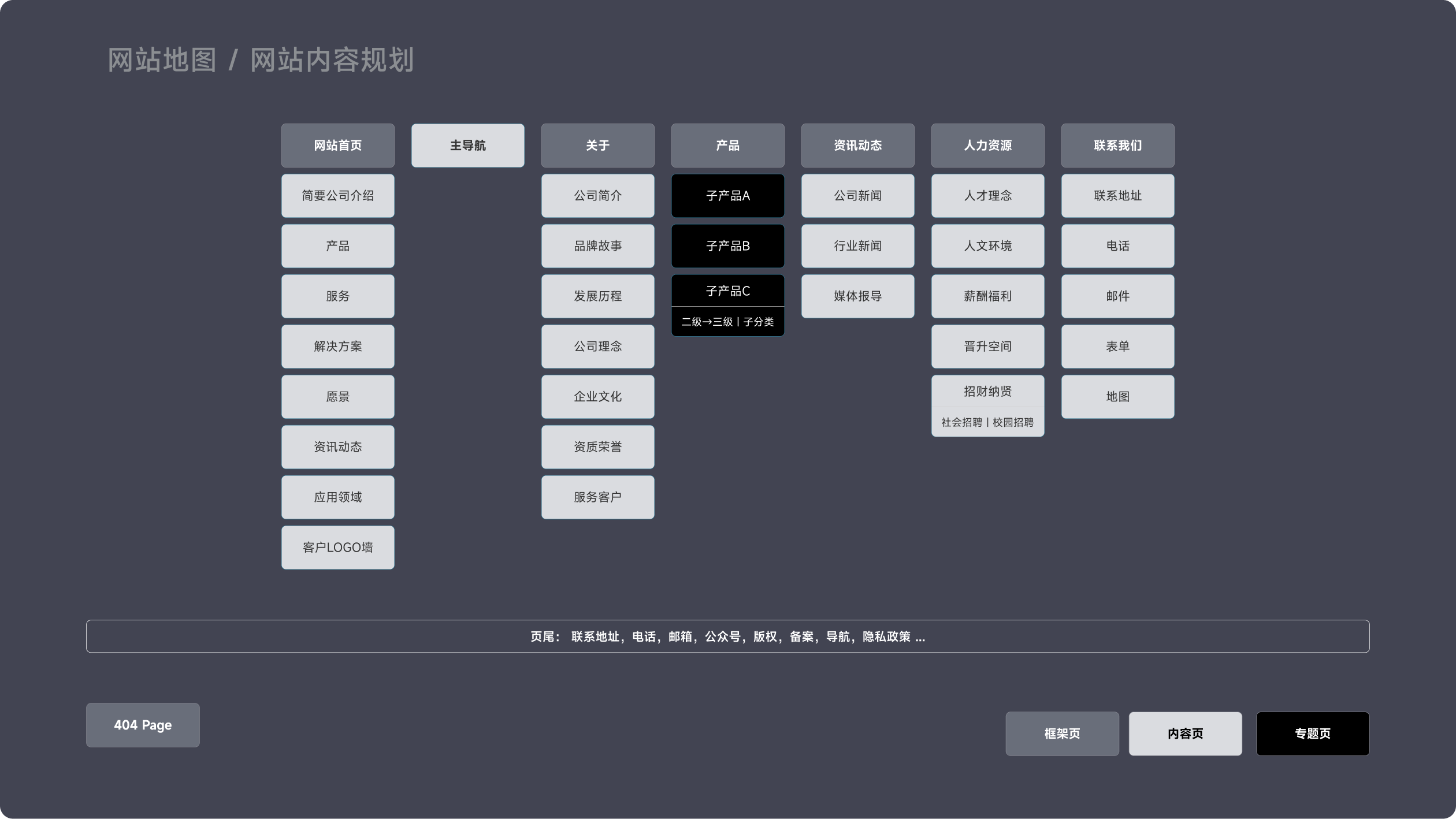Click the 资讯动态 section header
This screenshot has height=819, width=1456.
[x=857, y=146]
